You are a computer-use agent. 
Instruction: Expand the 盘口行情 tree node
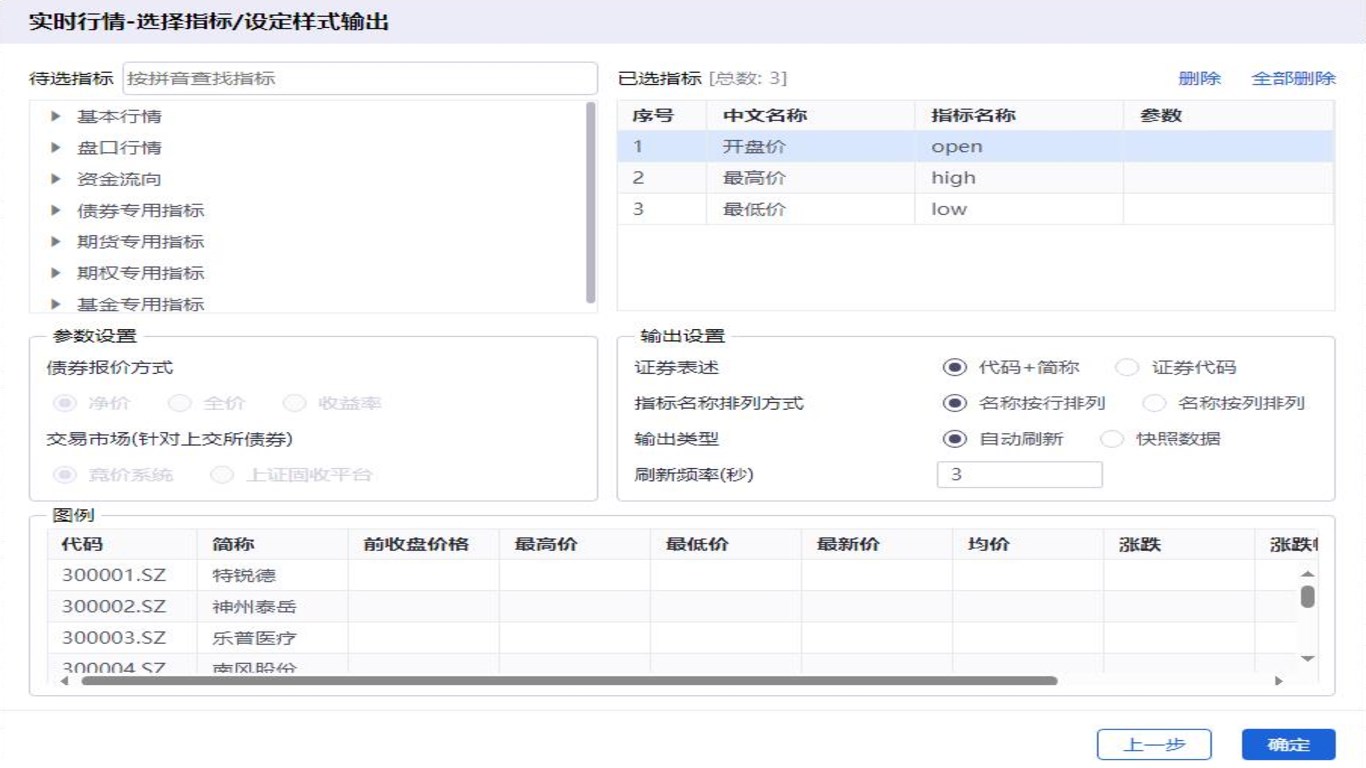56,147
